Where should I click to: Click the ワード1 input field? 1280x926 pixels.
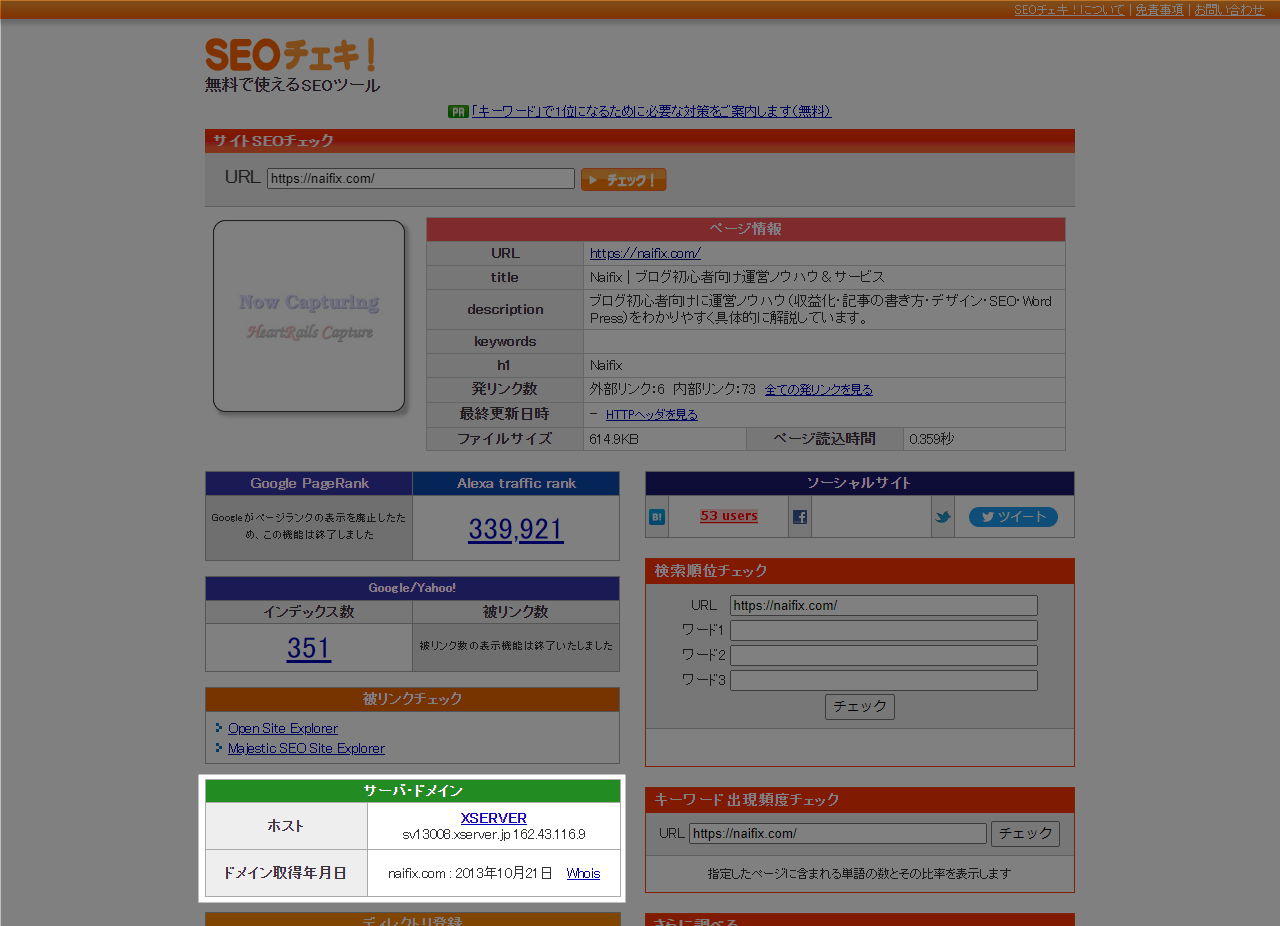pyautogui.click(x=884, y=631)
